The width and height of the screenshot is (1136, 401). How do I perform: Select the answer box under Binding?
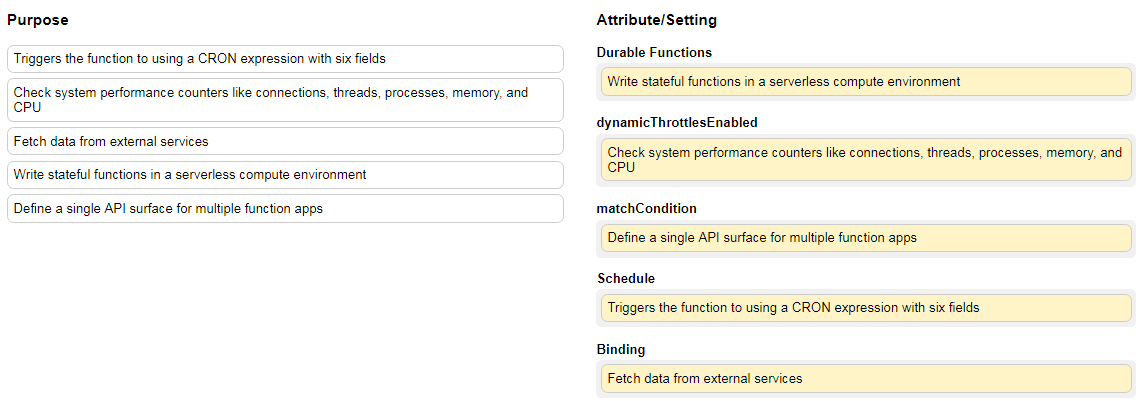[866, 378]
